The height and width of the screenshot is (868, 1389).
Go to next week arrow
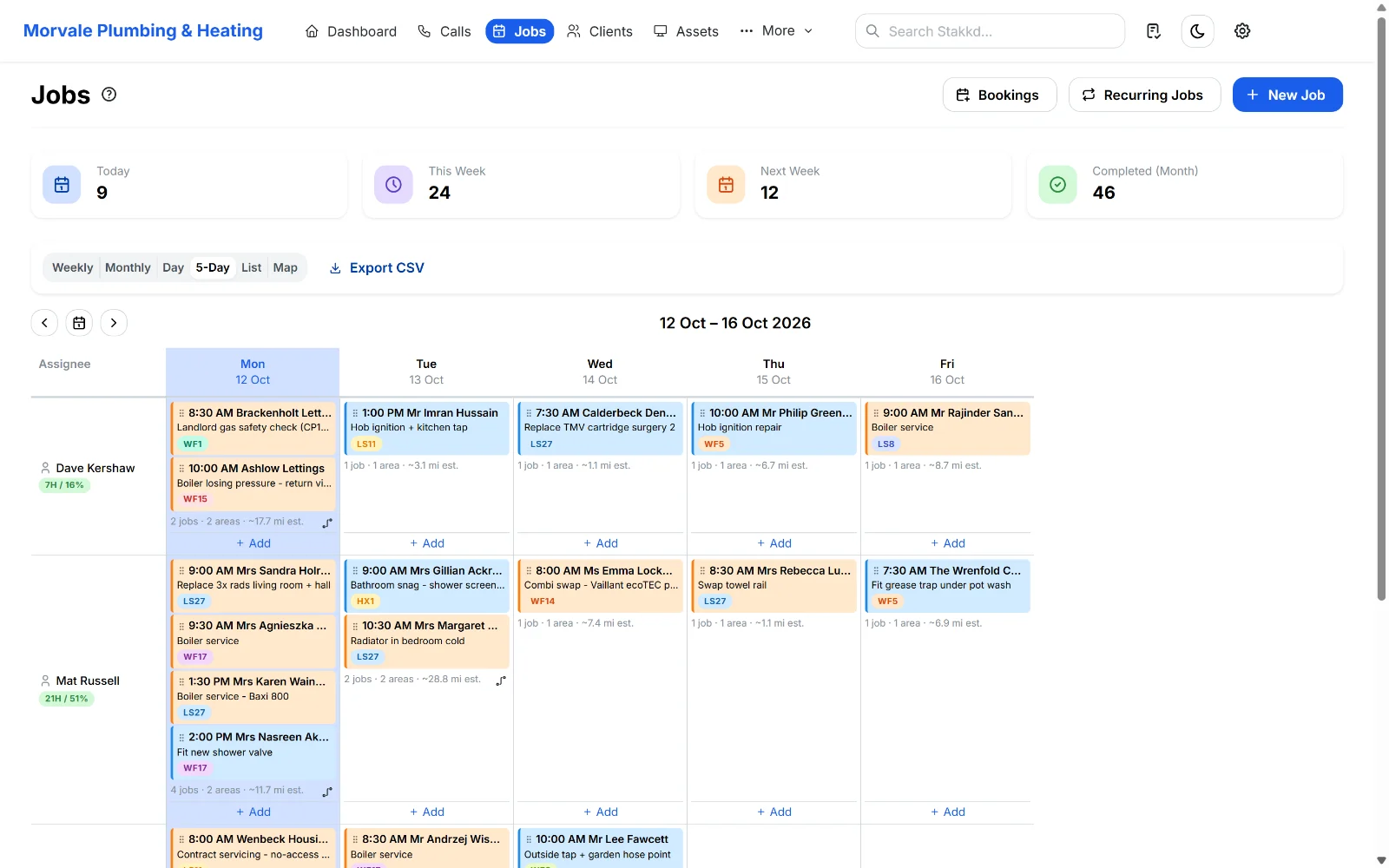click(x=114, y=323)
